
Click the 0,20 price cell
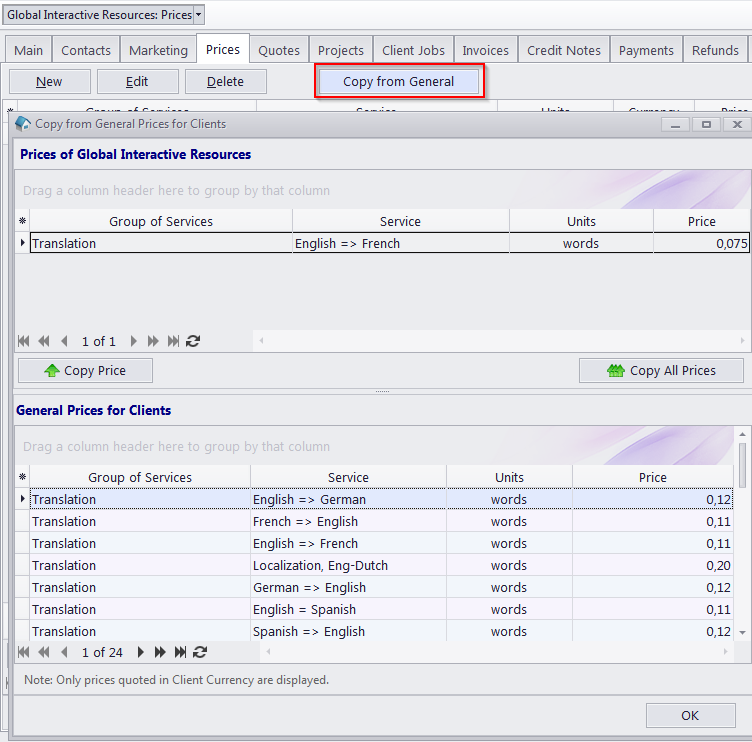click(x=653, y=565)
